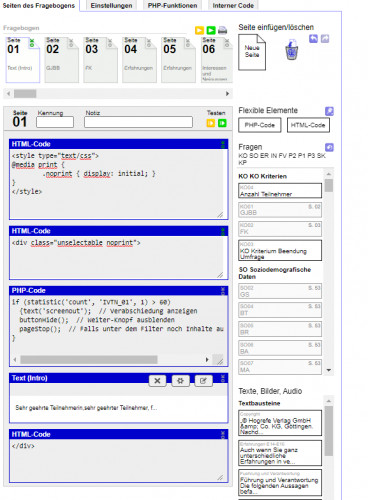This screenshot has height=500, width=368.
Task: Click the icon beside Flexible Elemente heading
Action: (x=329, y=111)
